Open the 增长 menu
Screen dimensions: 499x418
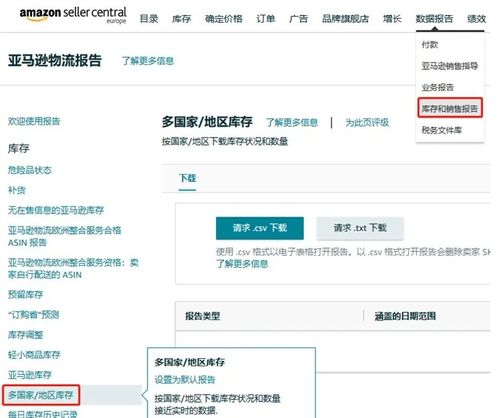point(392,19)
